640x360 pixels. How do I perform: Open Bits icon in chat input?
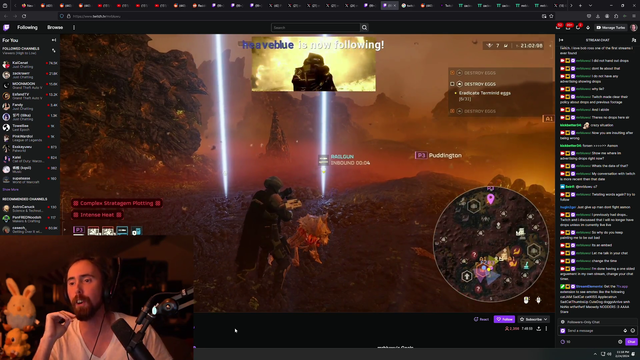625,331
